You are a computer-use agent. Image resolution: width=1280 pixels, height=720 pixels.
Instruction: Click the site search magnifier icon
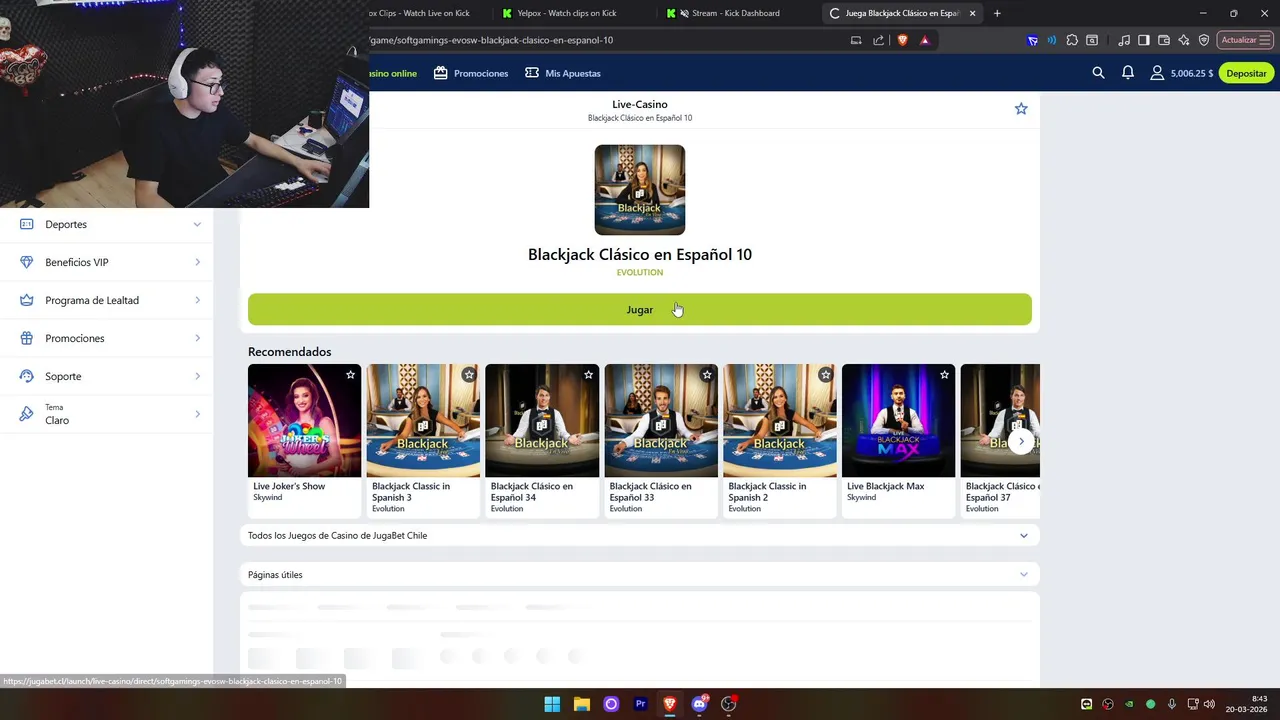[1098, 73]
